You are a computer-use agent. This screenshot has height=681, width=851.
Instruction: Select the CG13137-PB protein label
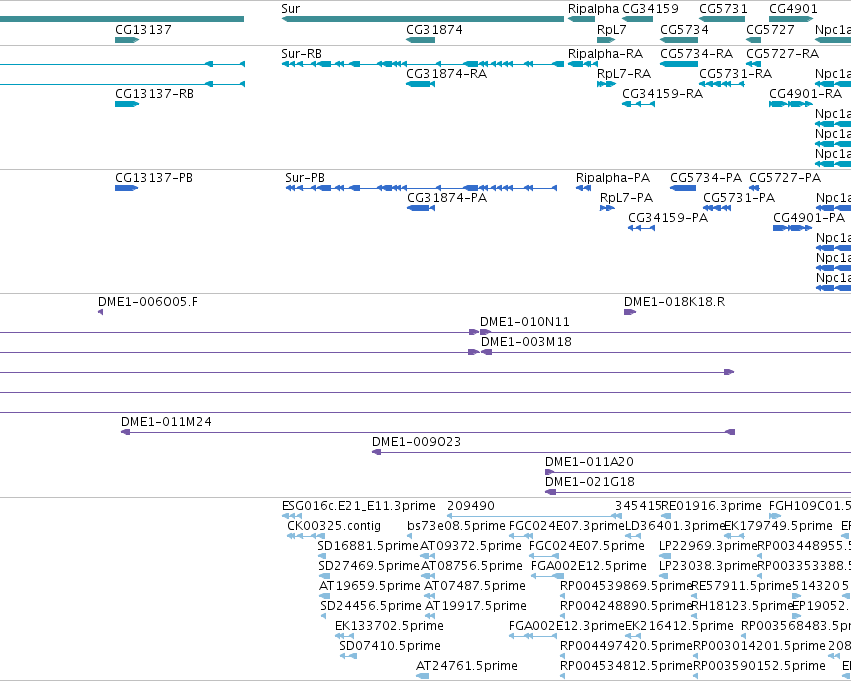(x=154, y=178)
